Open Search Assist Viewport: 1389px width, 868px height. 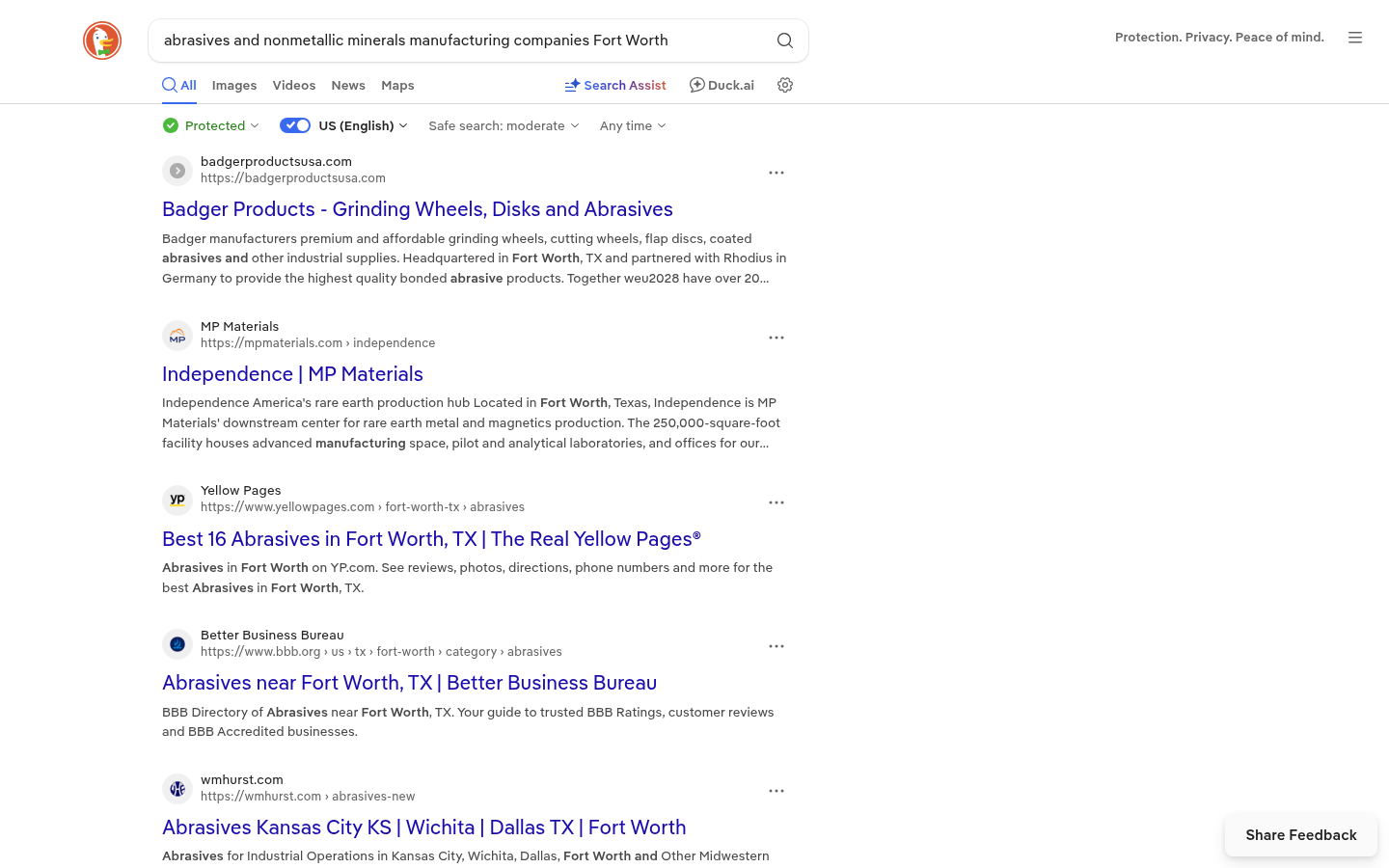(x=615, y=85)
